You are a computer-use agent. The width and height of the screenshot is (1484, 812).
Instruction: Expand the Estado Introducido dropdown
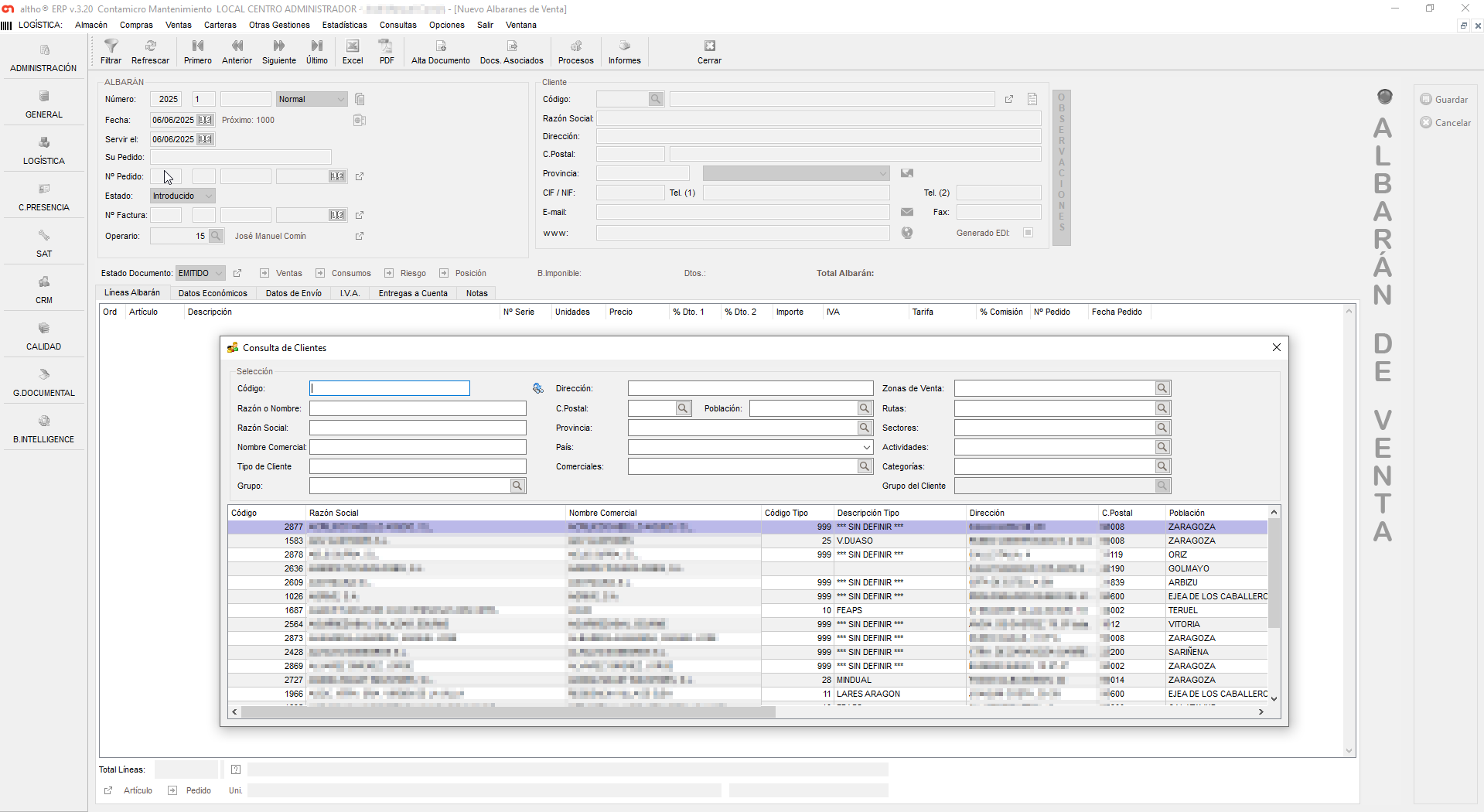(x=208, y=196)
